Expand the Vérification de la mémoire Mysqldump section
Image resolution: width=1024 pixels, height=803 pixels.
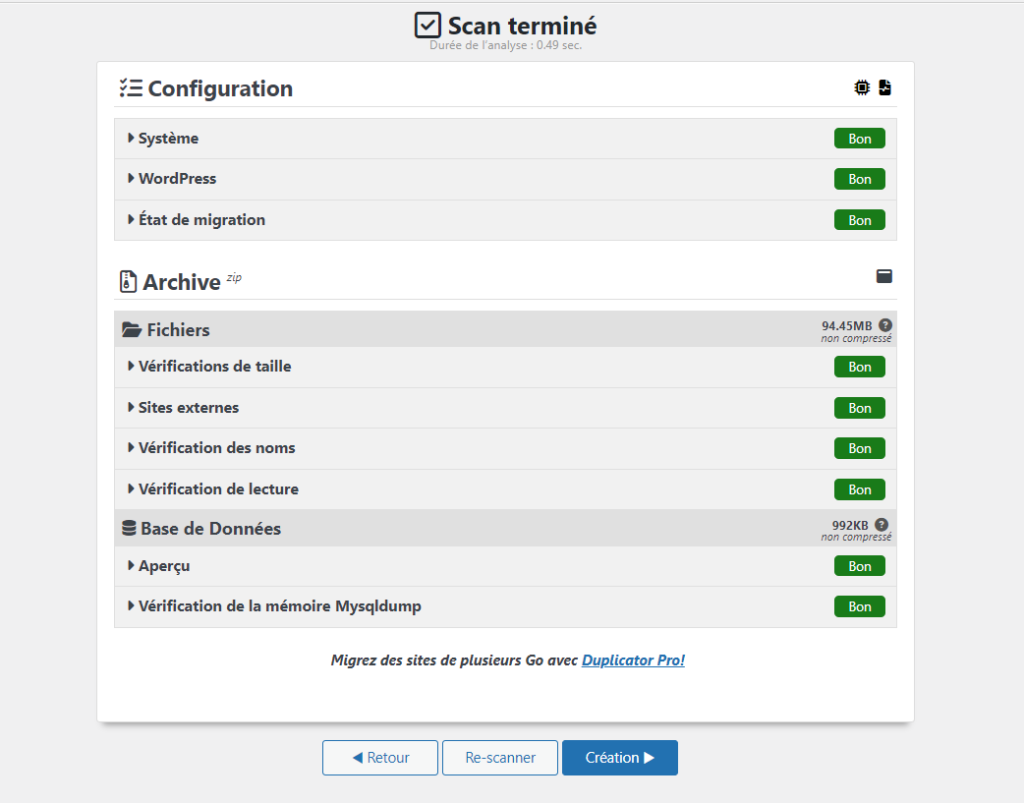(280, 606)
